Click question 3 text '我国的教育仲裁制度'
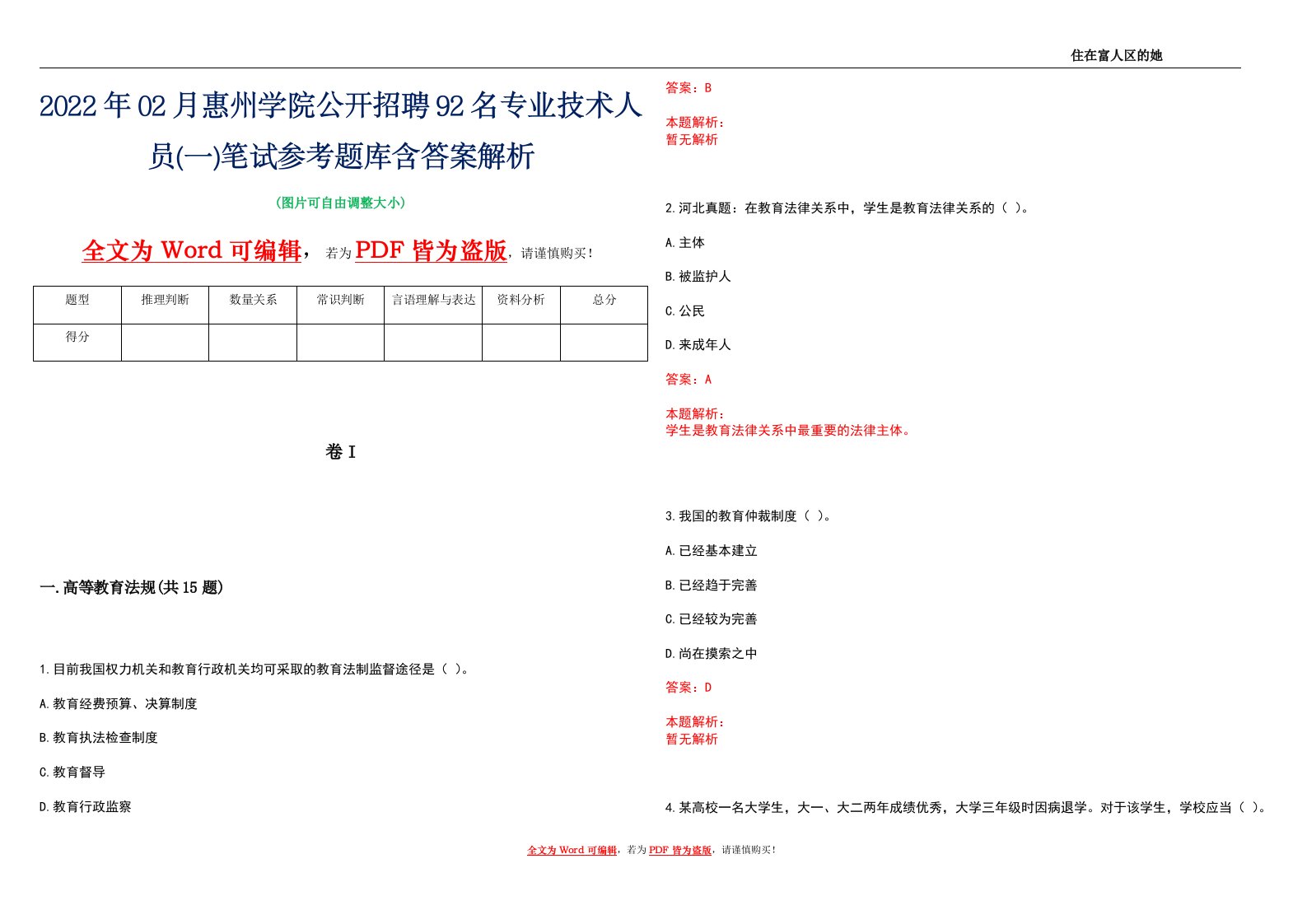The image size is (1307, 924). [749, 516]
